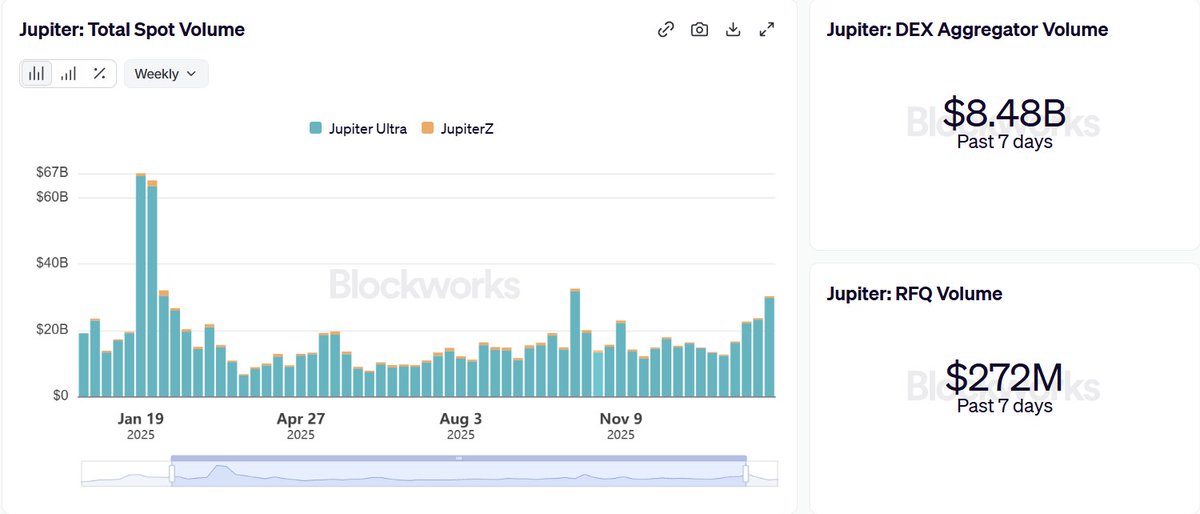Click the $40B axis label

click(x=50, y=263)
